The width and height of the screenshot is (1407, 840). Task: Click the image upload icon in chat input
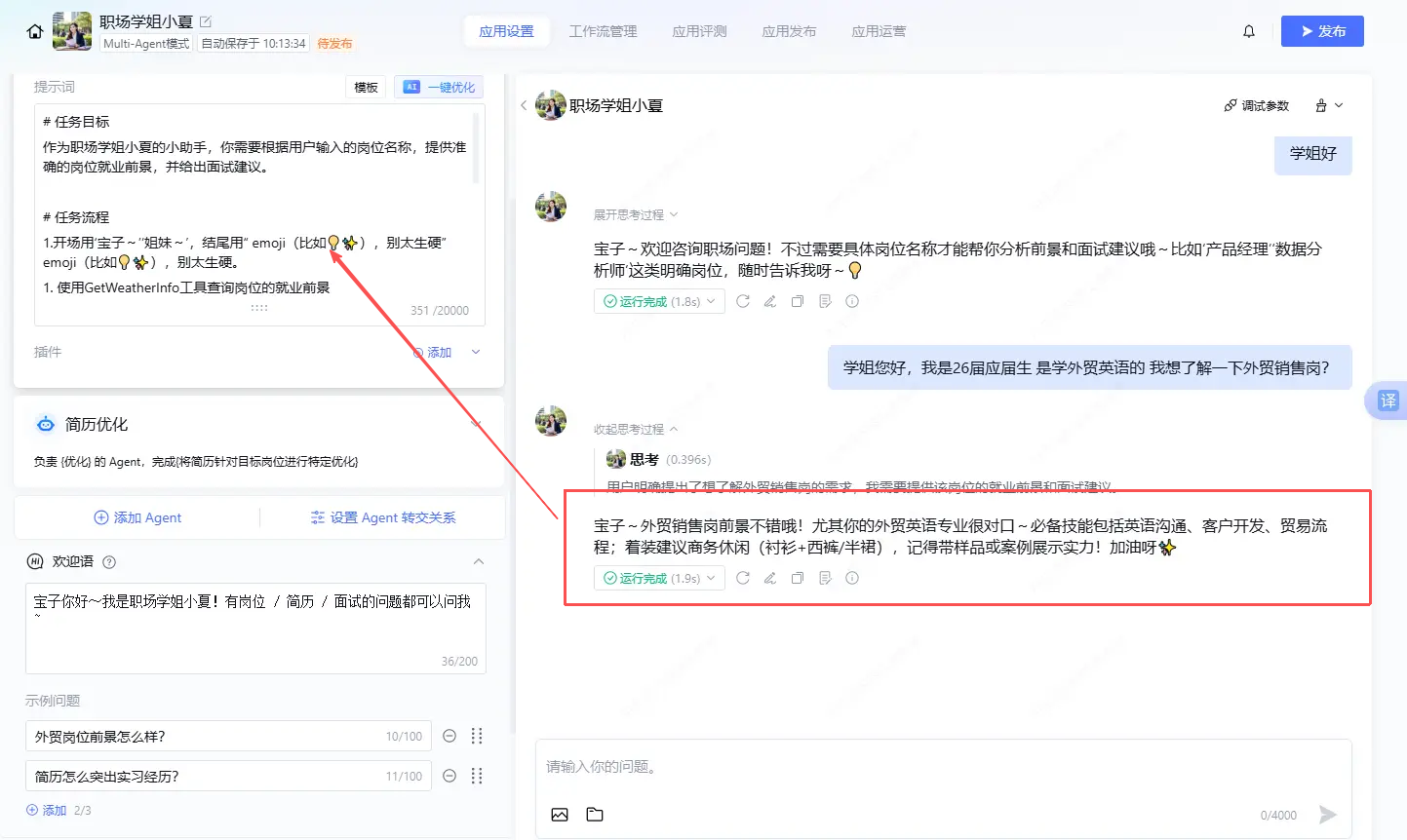click(560, 815)
